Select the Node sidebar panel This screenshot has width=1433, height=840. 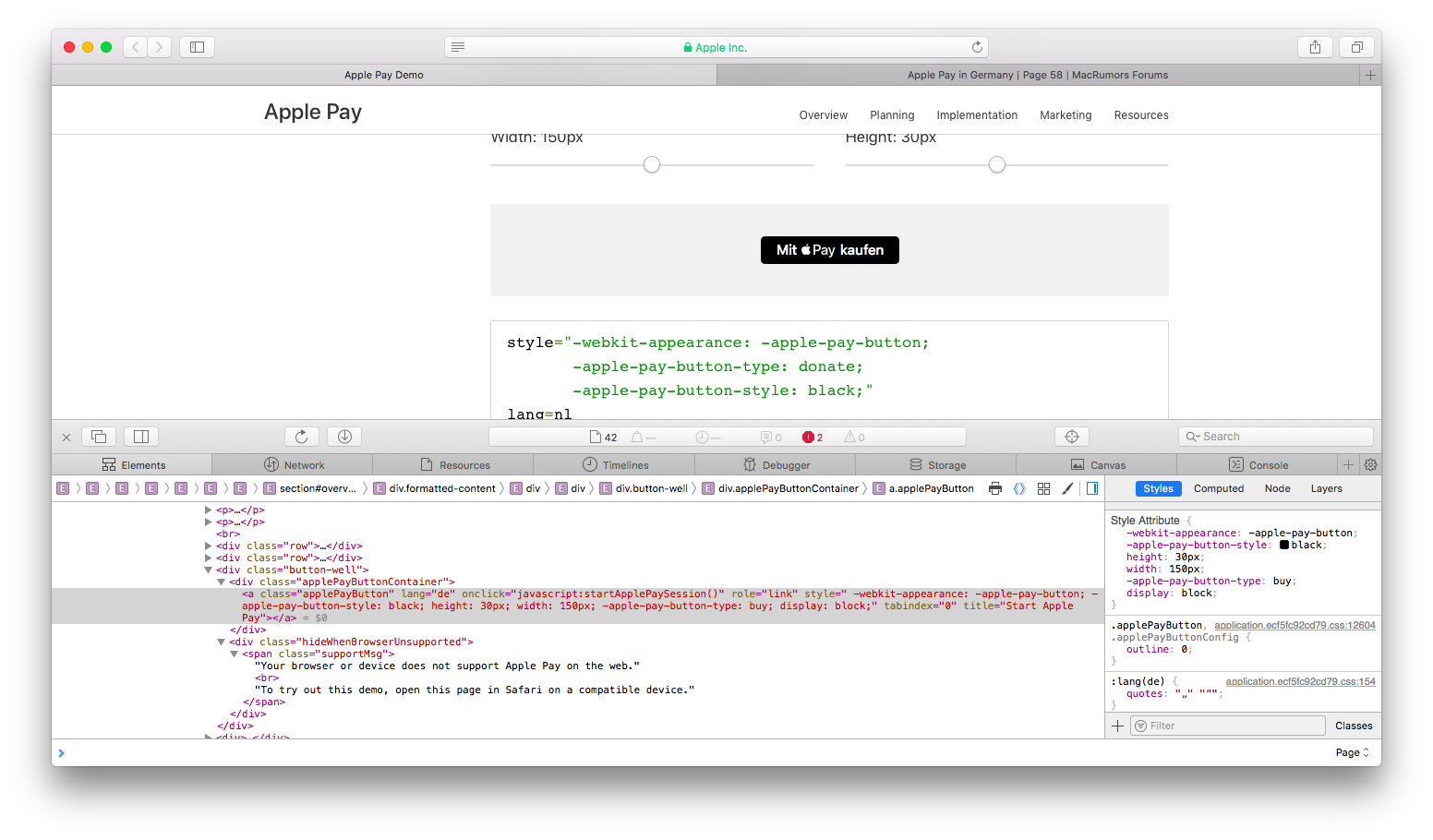tap(1277, 488)
